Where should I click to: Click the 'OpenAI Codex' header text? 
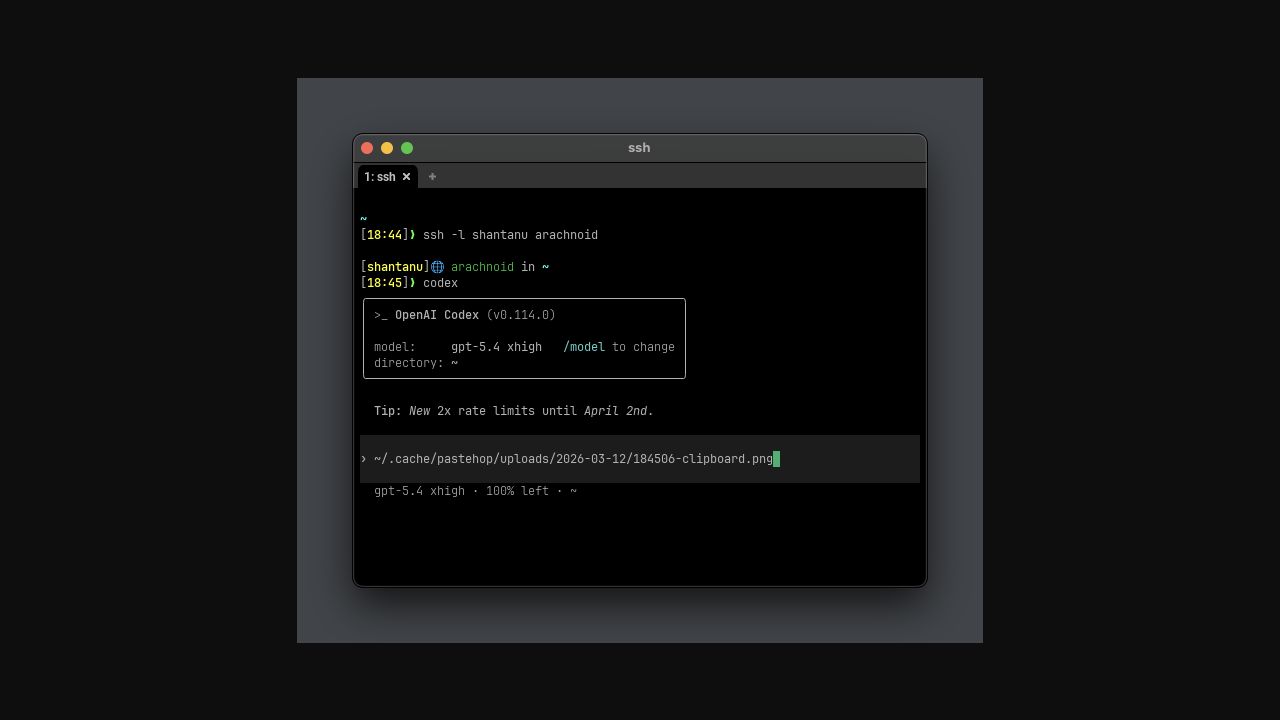click(437, 315)
